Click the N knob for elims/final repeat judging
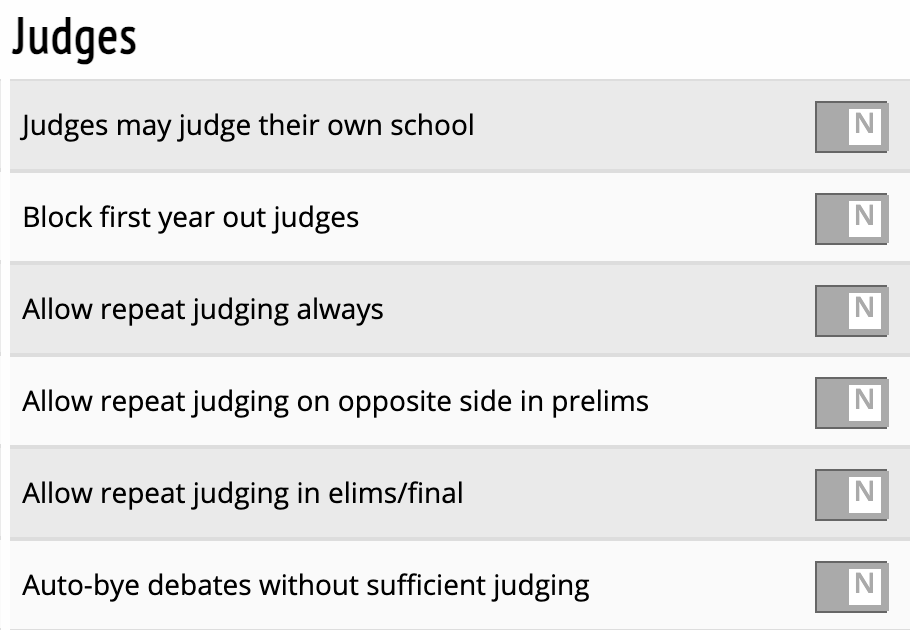 click(864, 492)
